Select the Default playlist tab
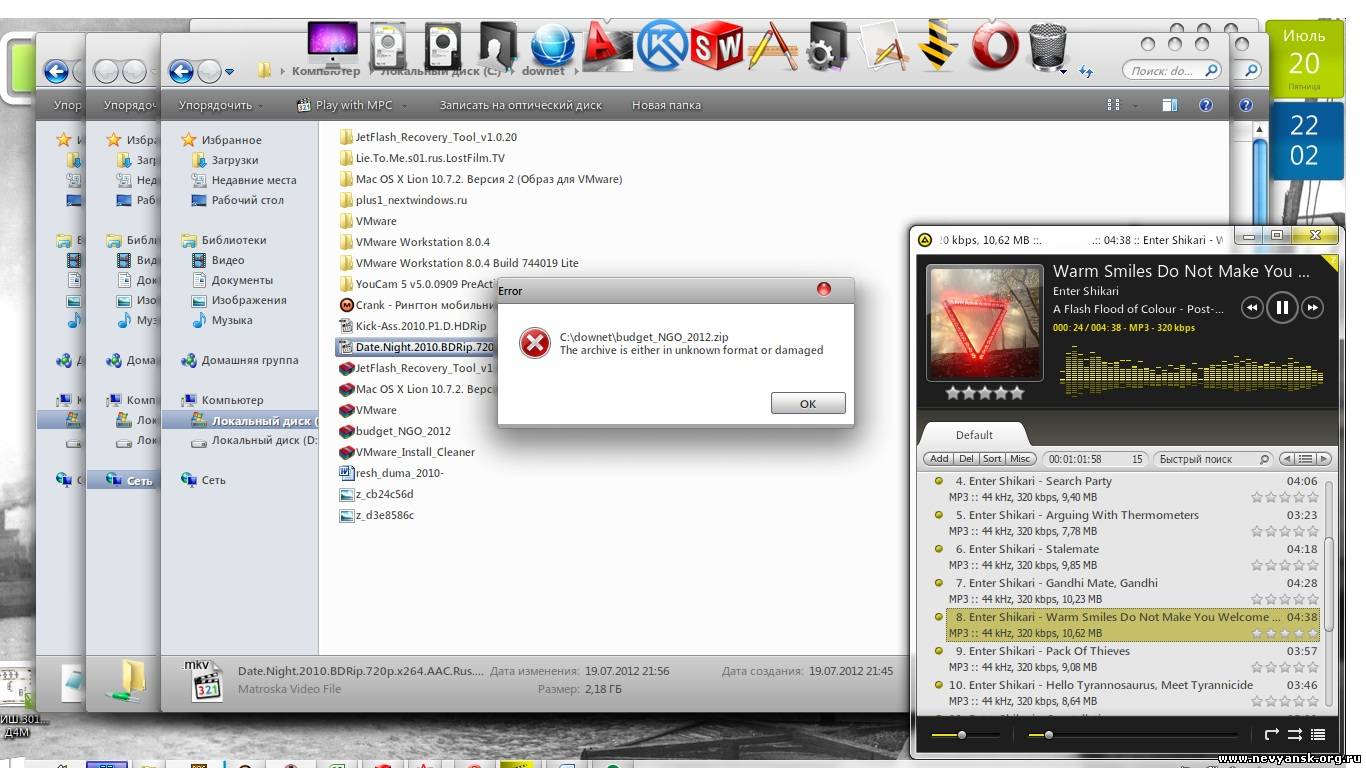This screenshot has height=768, width=1366. pyautogui.click(x=974, y=435)
